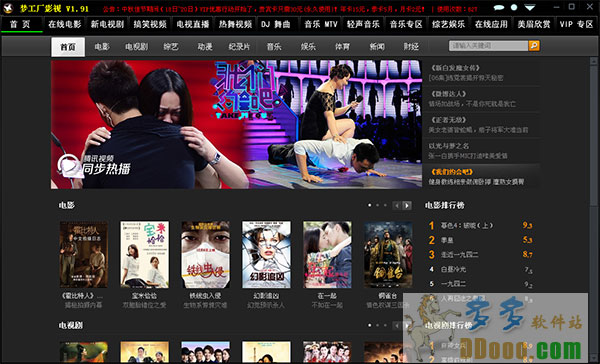This screenshot has height=364, width=600.
Task: Open the 搞笑视频 top tab
Action: pyautogui.click(x=150, y=24)
